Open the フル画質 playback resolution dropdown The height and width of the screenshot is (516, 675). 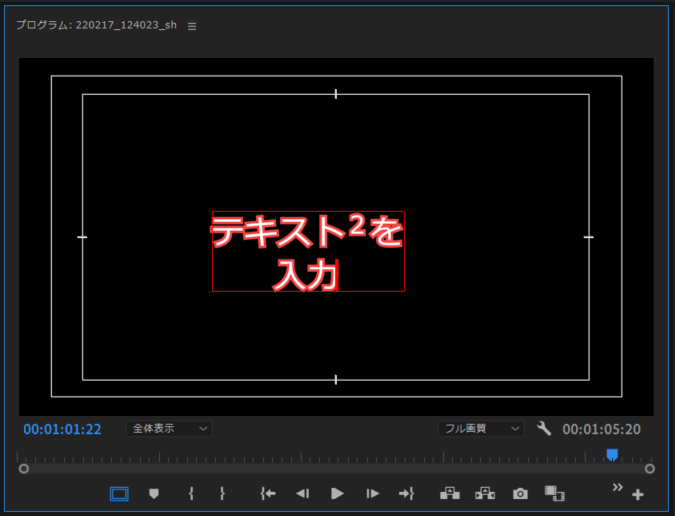coord(481,429)
